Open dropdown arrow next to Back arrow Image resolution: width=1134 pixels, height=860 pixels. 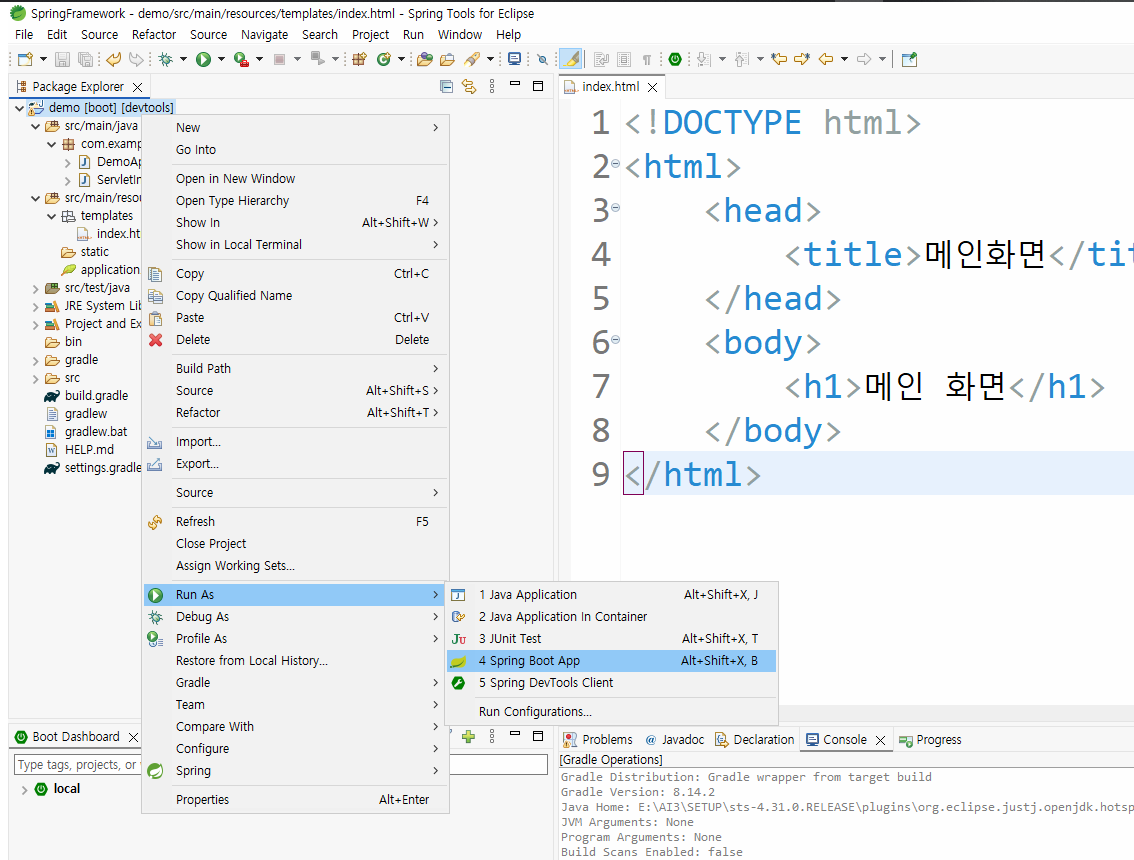(844, 59)
